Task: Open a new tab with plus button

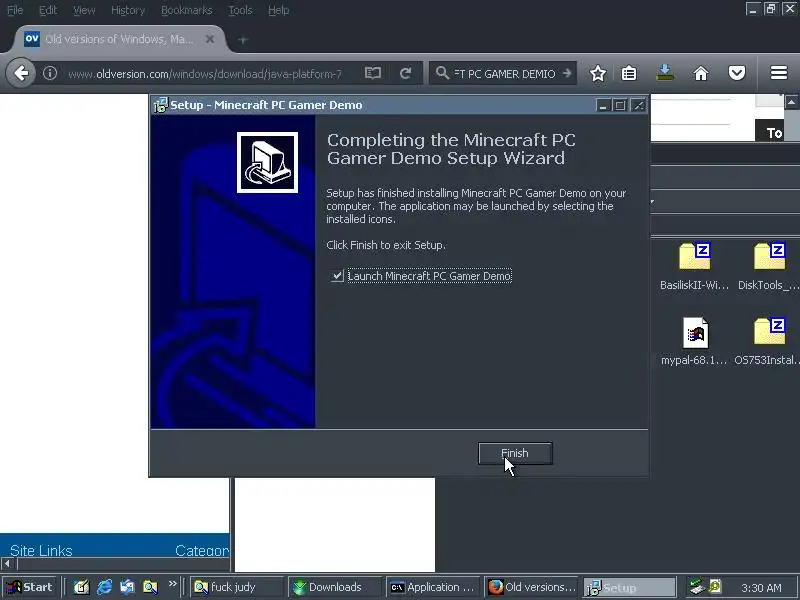Action: click(x=243, y=40)
